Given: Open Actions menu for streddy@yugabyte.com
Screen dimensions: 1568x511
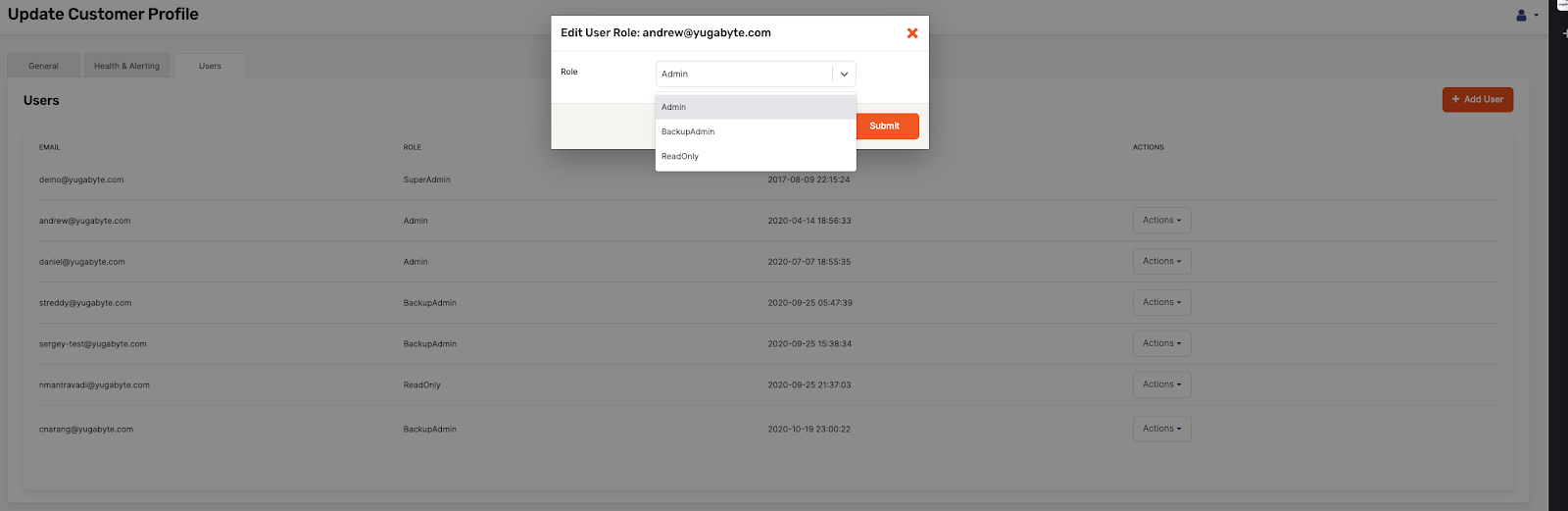Looking at the screenshot, I should coord(1162,303).
